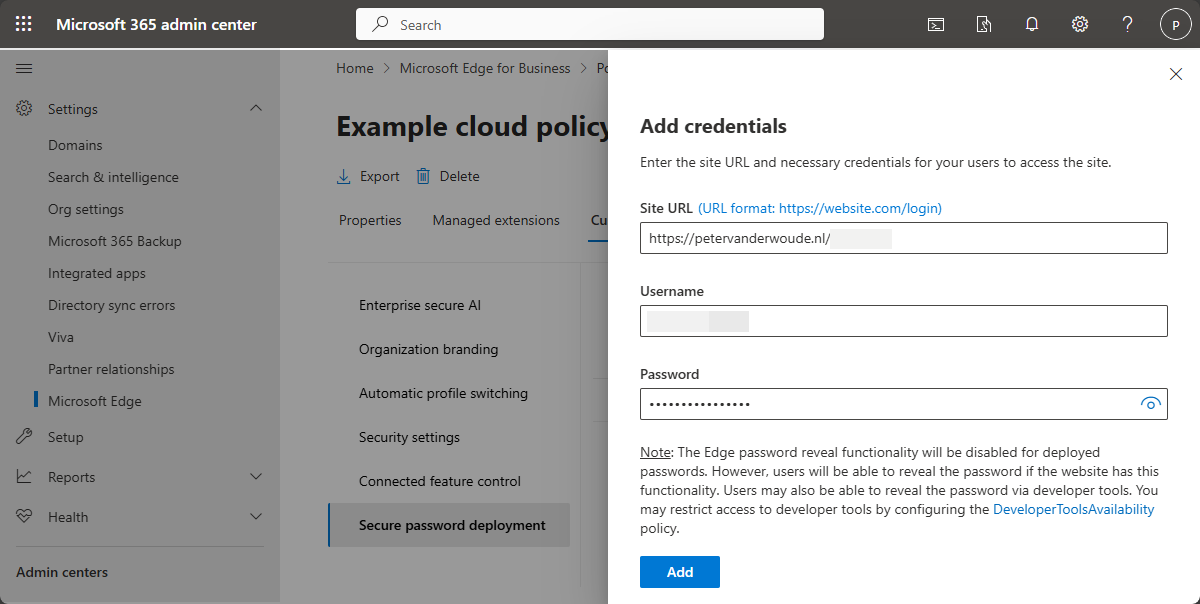Select Secure password deployment menu item
This screenshot has width=1200, height=604.
tap(452, 525)
